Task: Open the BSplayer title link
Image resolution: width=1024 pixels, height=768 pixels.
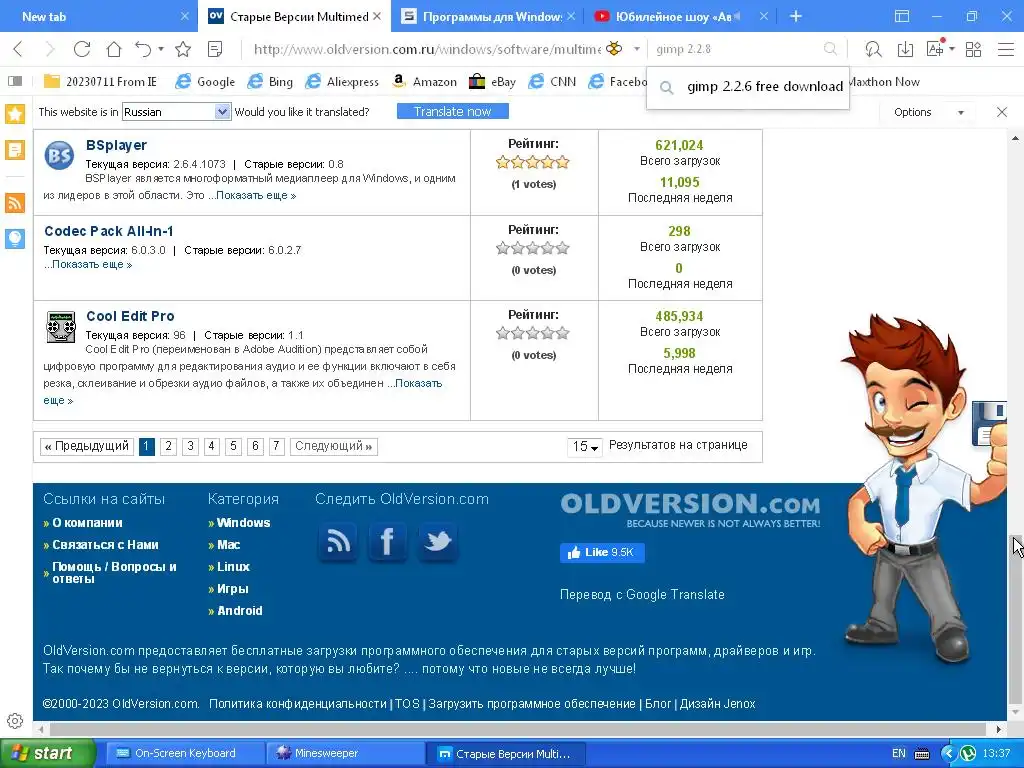Action: (x=116, y=145)
